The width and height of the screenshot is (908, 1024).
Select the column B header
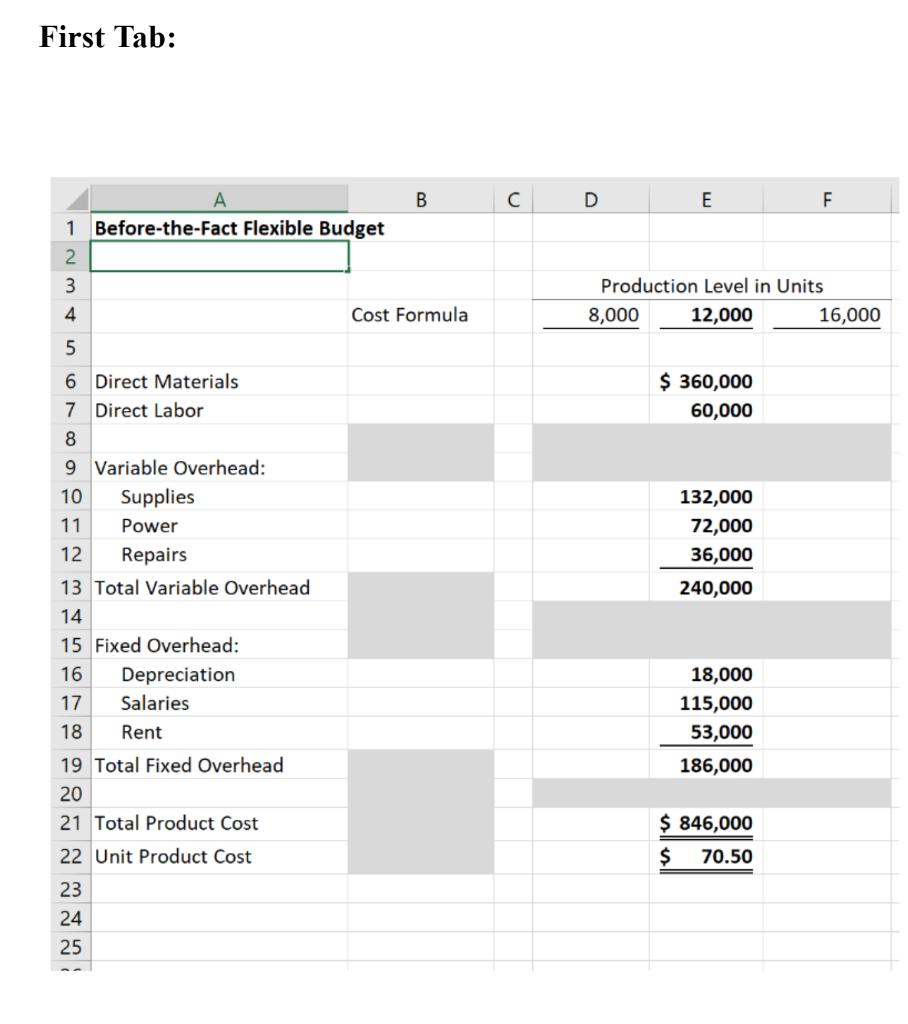point(421,199)
